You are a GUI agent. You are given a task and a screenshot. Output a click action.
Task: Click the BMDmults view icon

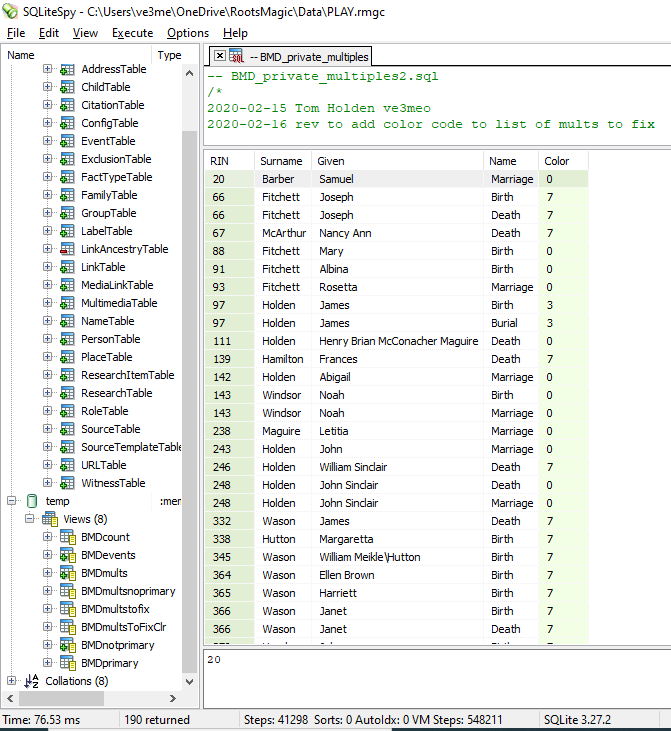(68, 573)
